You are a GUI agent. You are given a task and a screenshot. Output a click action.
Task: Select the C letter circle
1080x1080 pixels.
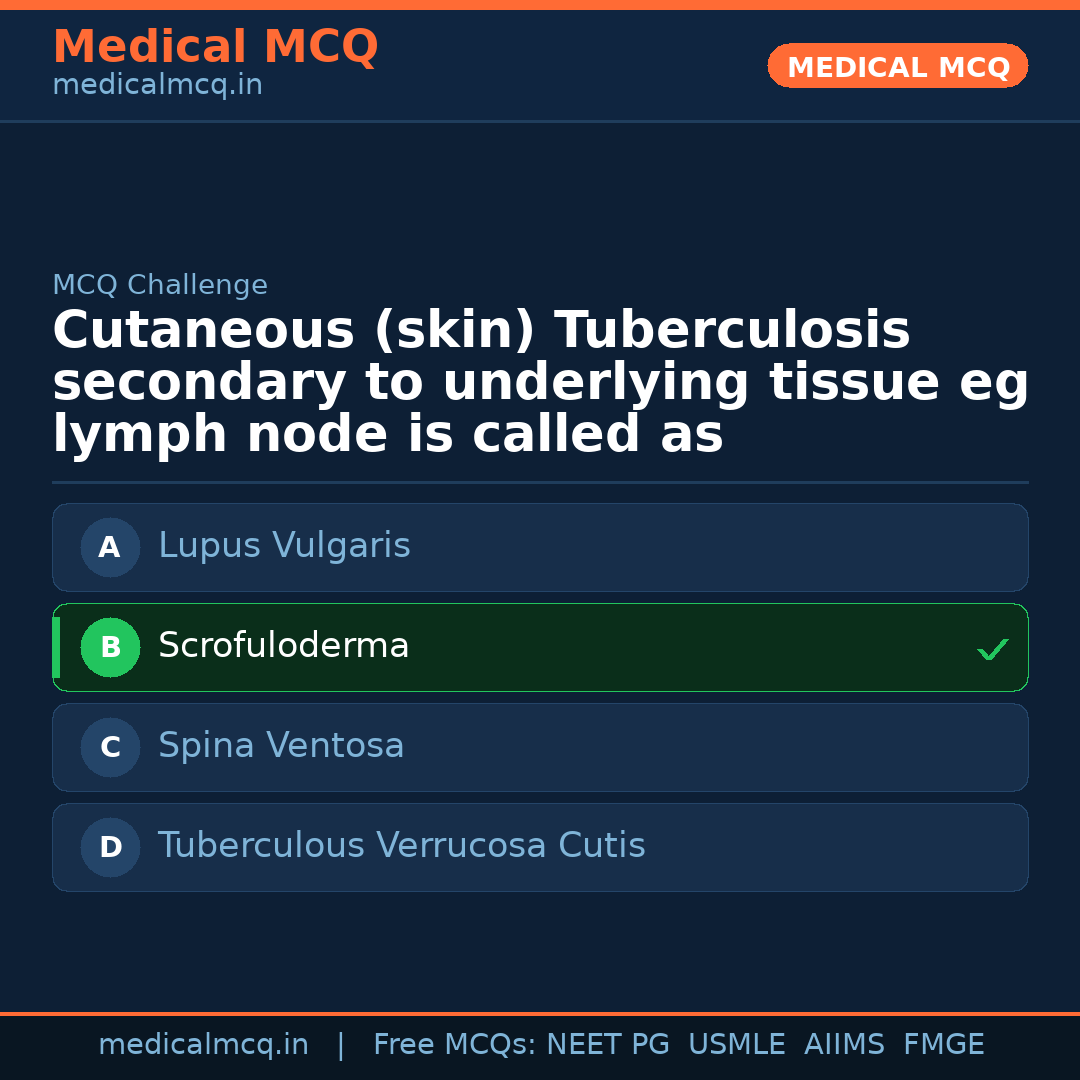(110, 747)
